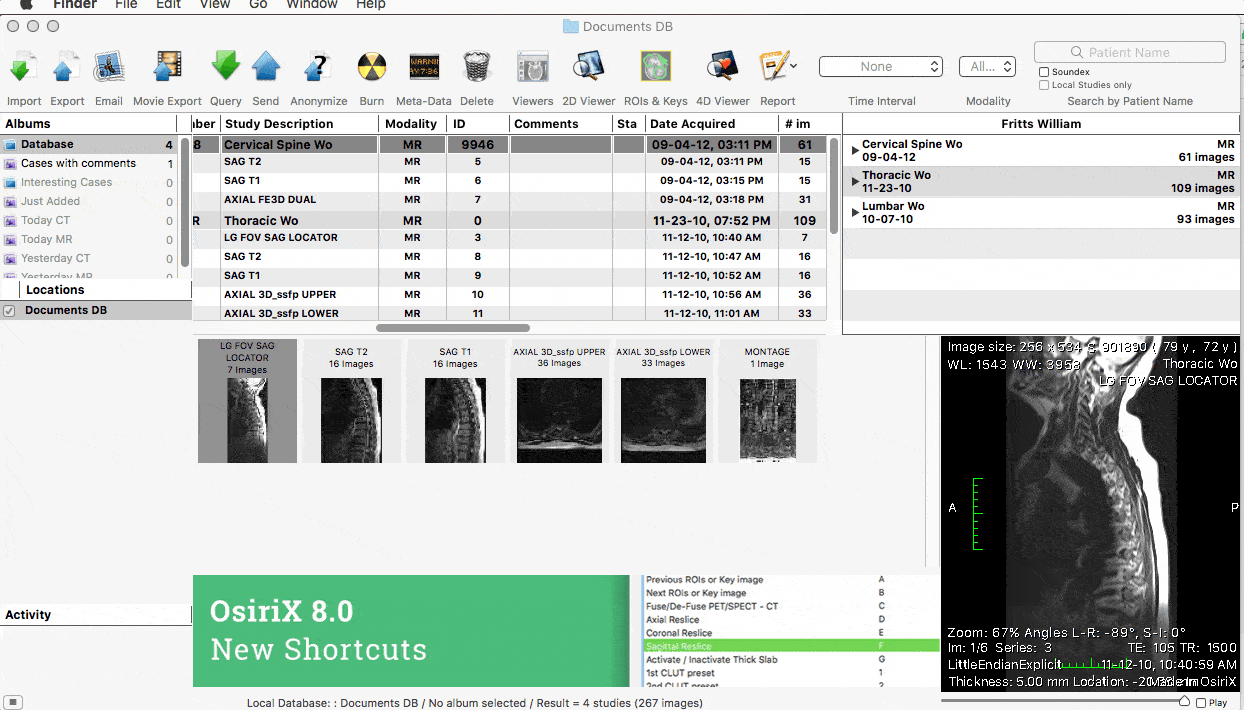Image resolution: width=1244 pixels, height=710 pixels.
Task: Click the Import toolbar icon
Action: tap(24, 67)
